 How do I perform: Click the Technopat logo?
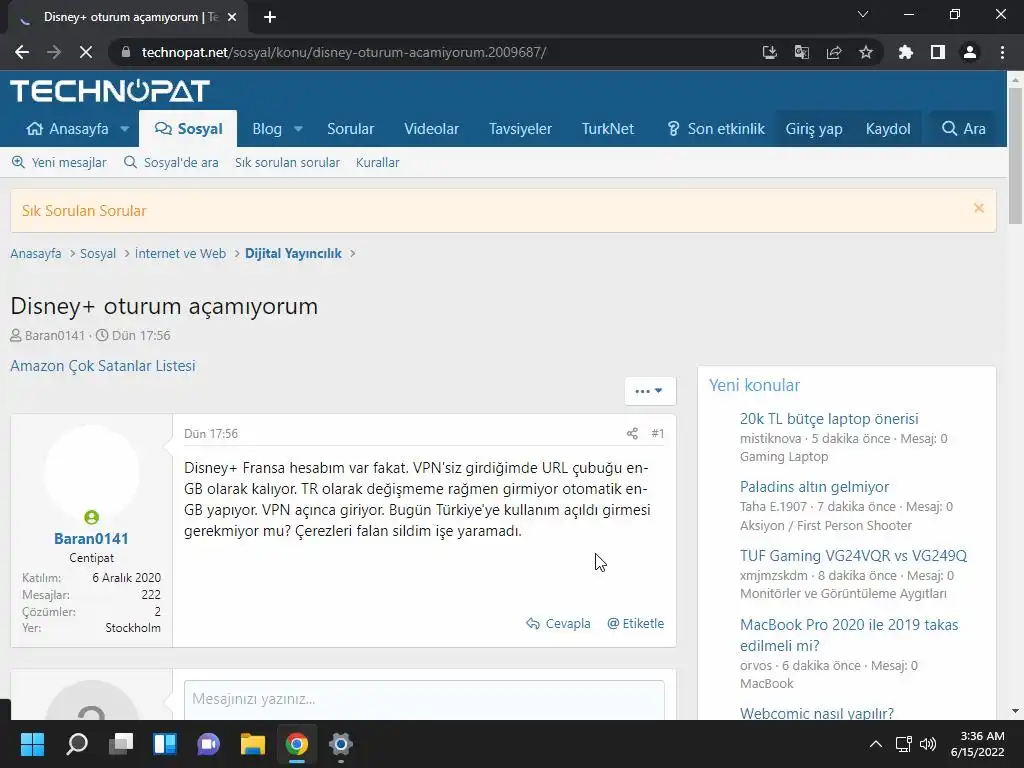click(x=110, y=91)
